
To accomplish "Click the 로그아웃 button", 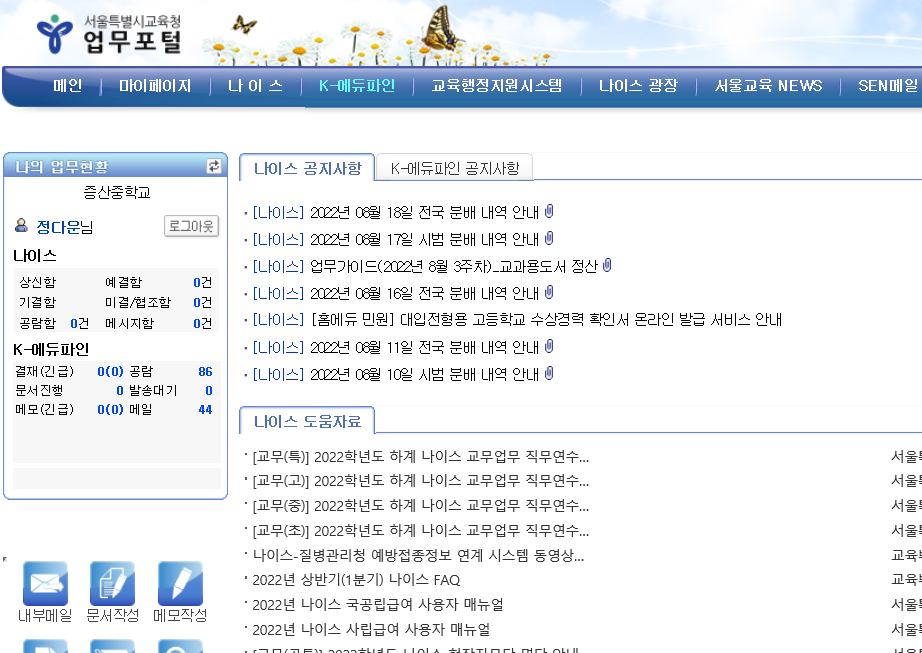I will coord(191,226).
